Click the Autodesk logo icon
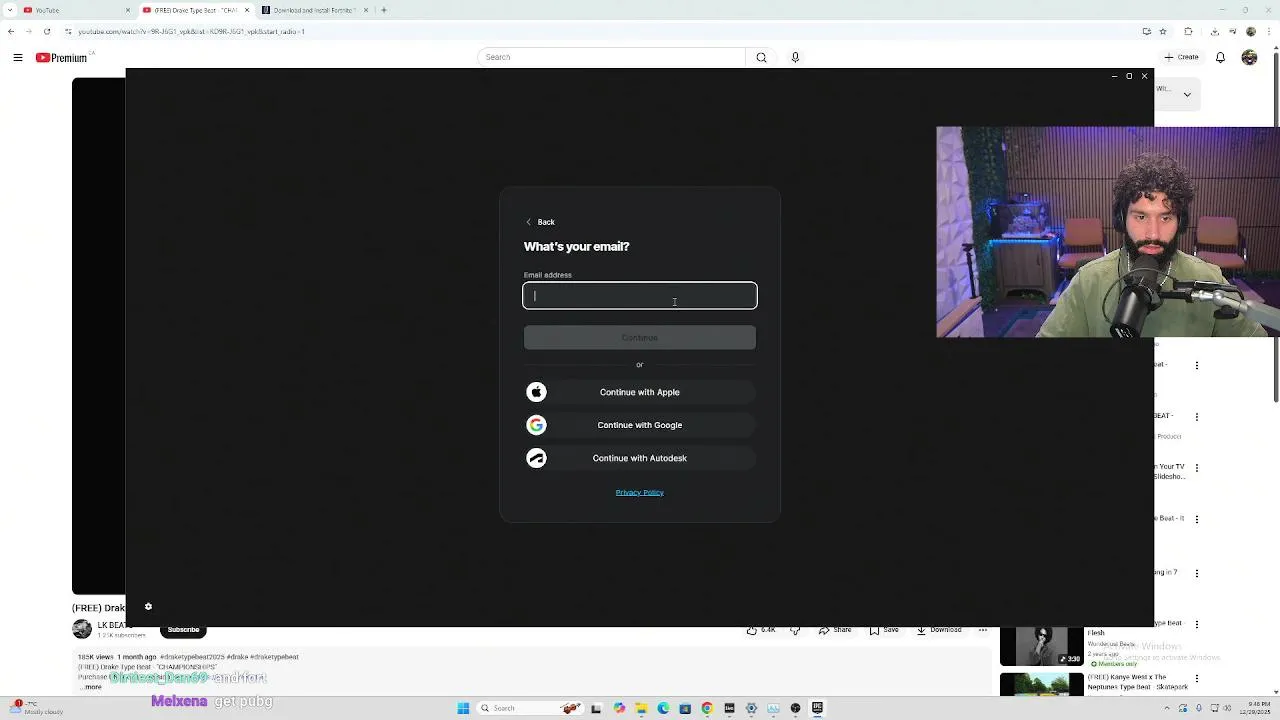The image size is (1280, 720). [x=537, y=458]
